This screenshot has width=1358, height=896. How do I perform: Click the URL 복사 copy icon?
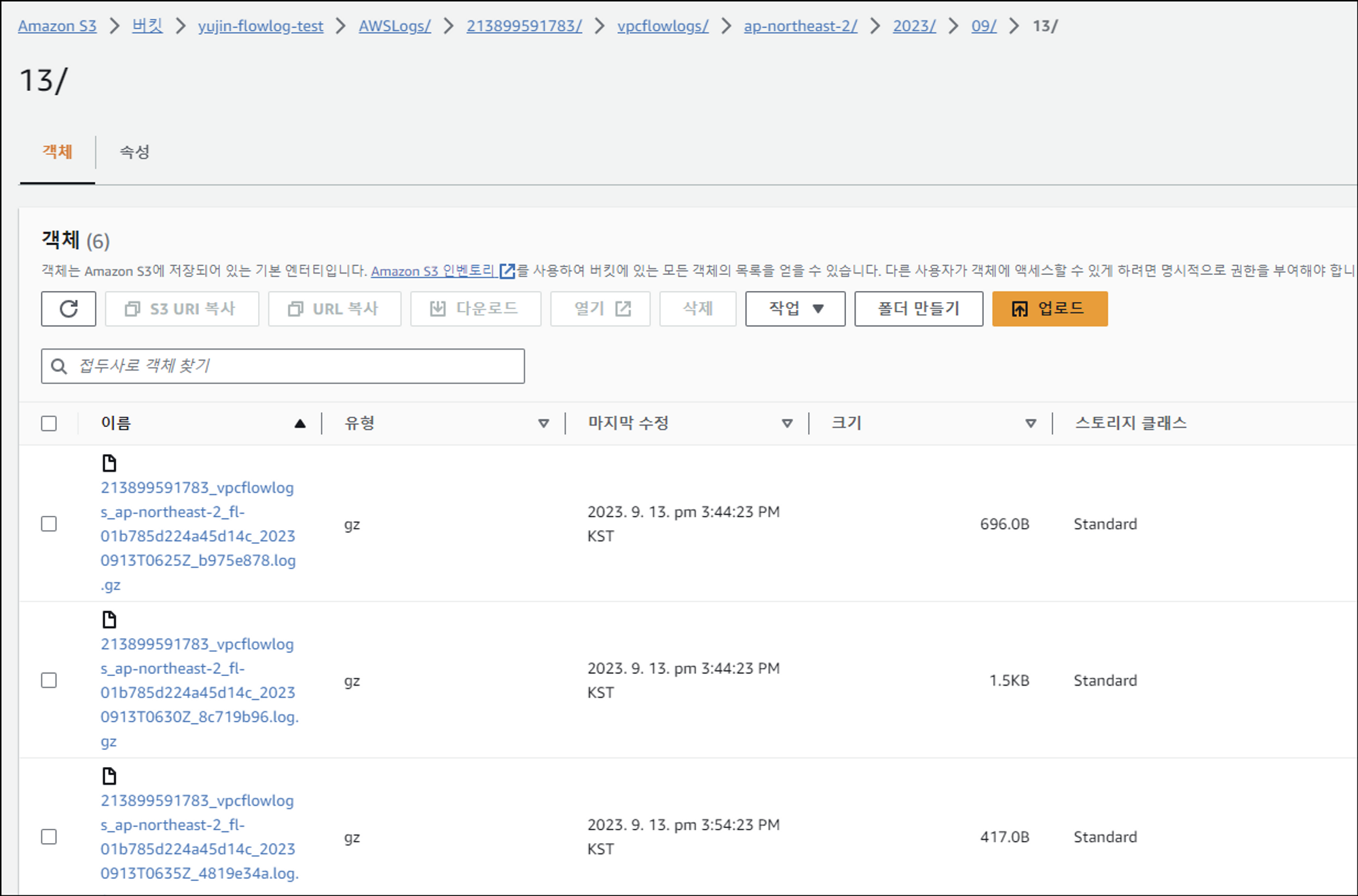(x=295, y=310)
